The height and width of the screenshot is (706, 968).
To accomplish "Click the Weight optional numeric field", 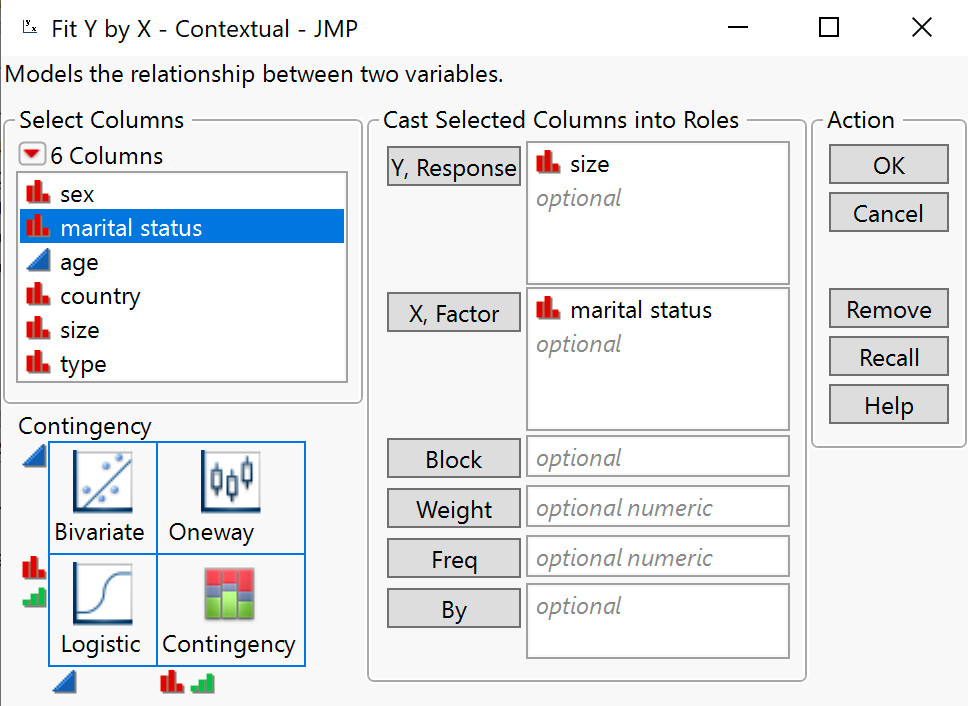I will (657, 508).
